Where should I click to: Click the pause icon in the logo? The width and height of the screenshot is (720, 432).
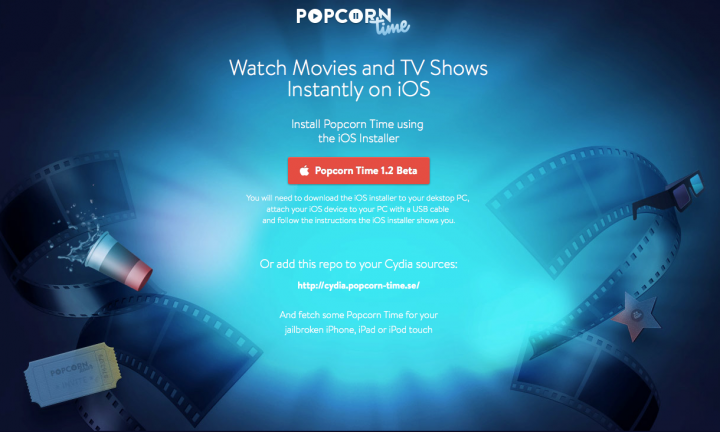355,16
